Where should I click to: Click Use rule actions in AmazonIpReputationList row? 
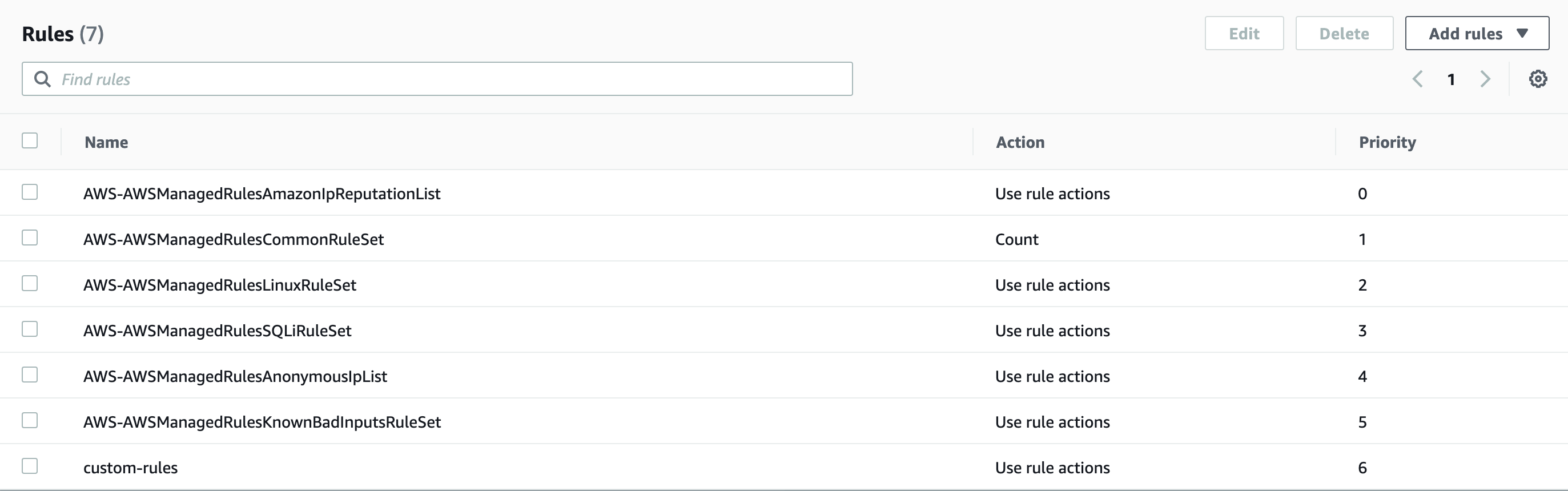pyautogui.click(x=1052, y=194)
